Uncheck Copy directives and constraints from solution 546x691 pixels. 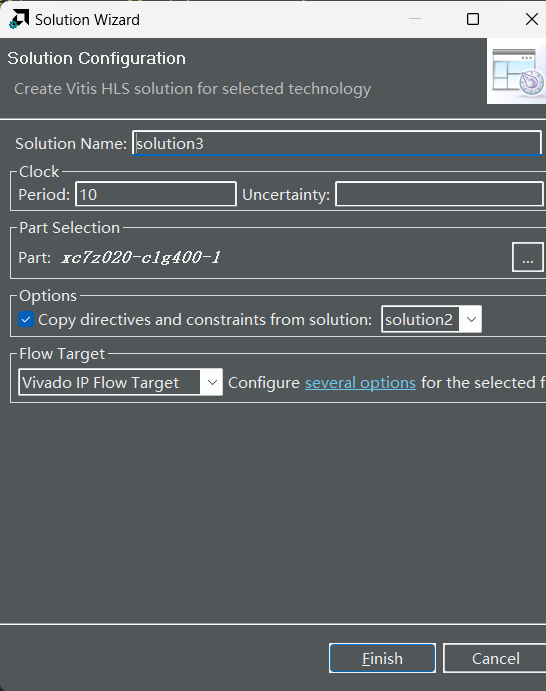tap(26, 319)
